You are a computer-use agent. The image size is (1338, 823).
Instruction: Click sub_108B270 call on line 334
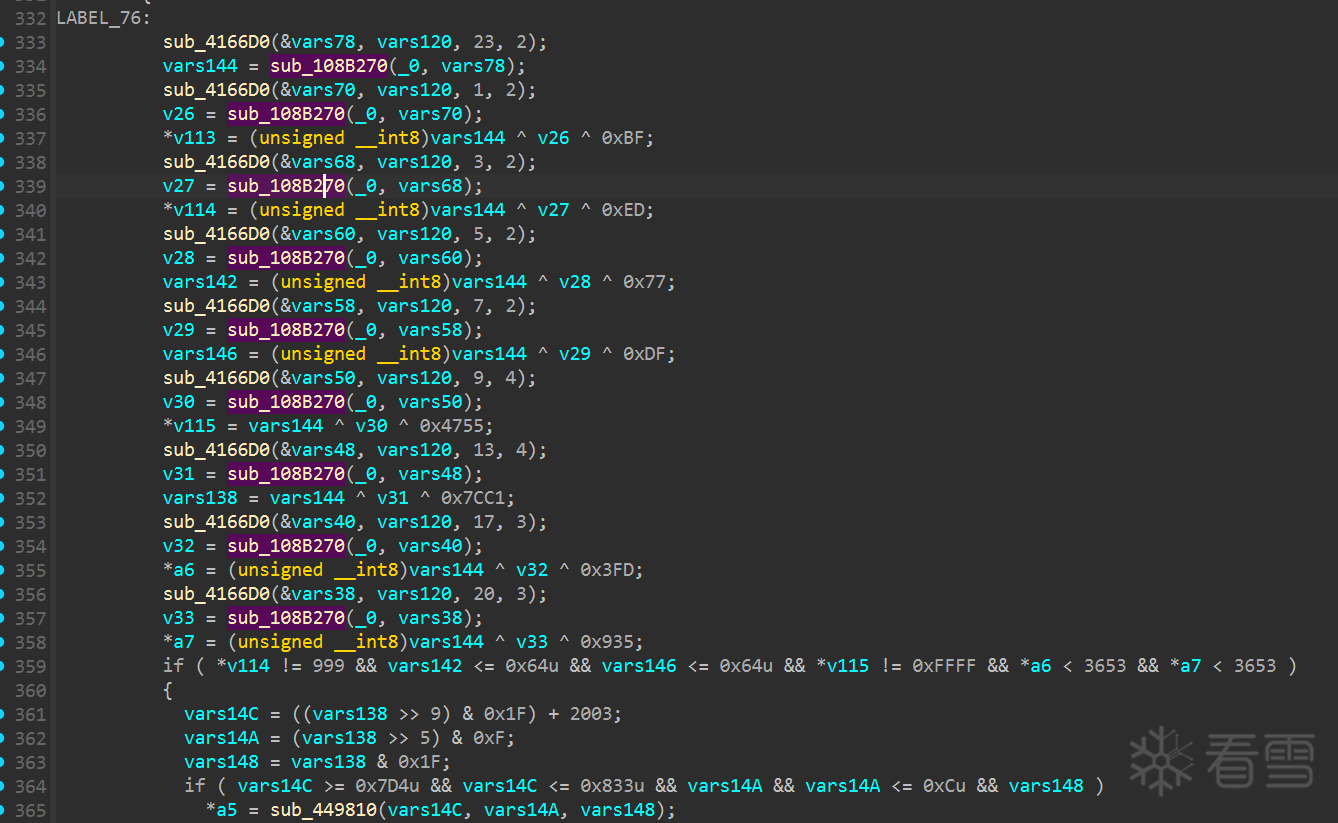(328, 66)
